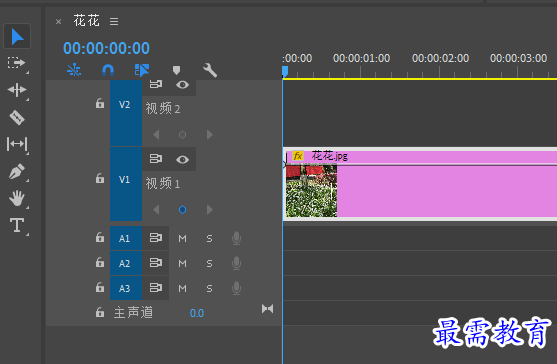Select the 花花 sequence tab
This screenshot has height=364, width=557.
86,21
